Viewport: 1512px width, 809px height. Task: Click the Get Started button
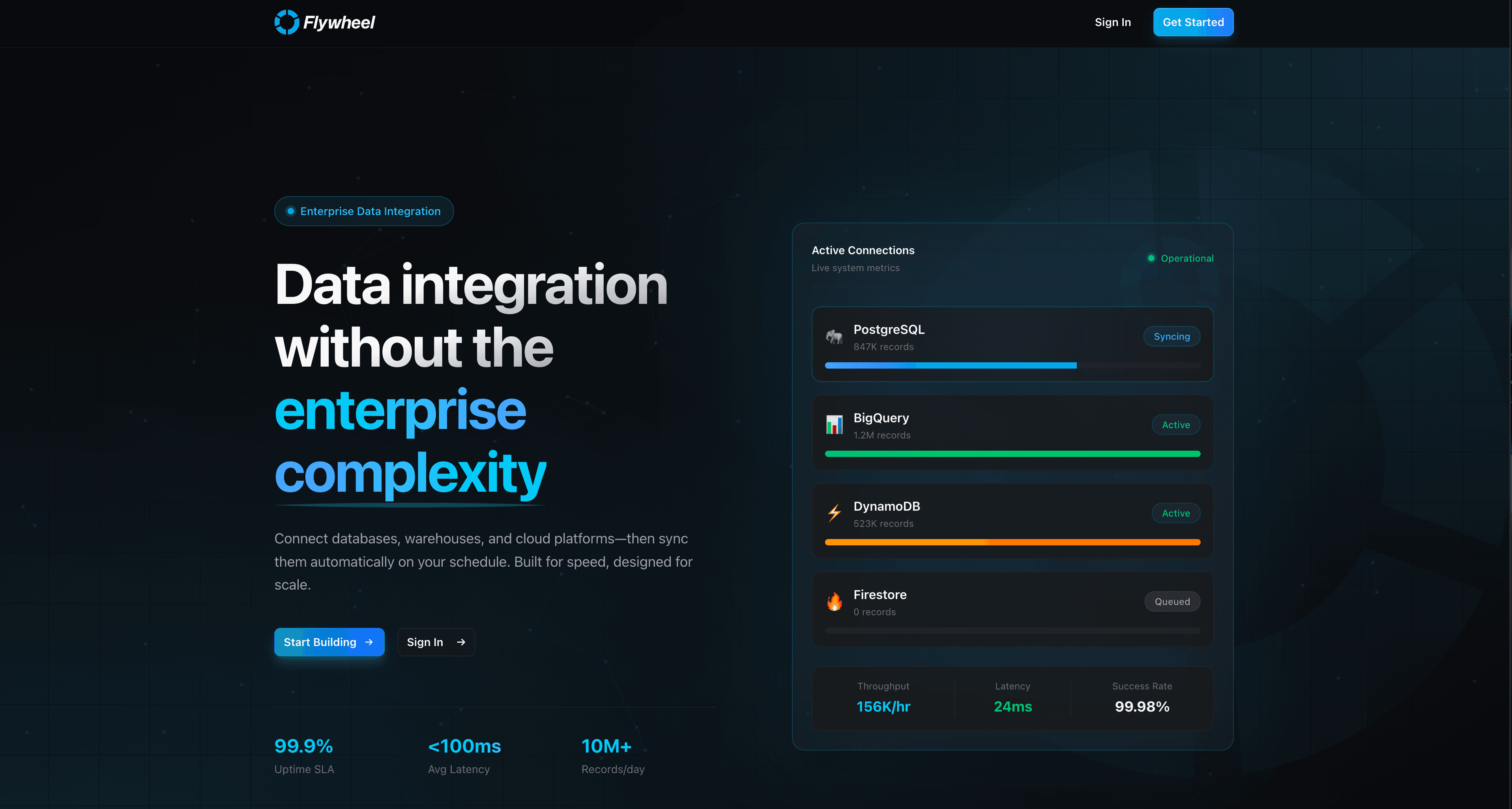[x=1193, y=22]
